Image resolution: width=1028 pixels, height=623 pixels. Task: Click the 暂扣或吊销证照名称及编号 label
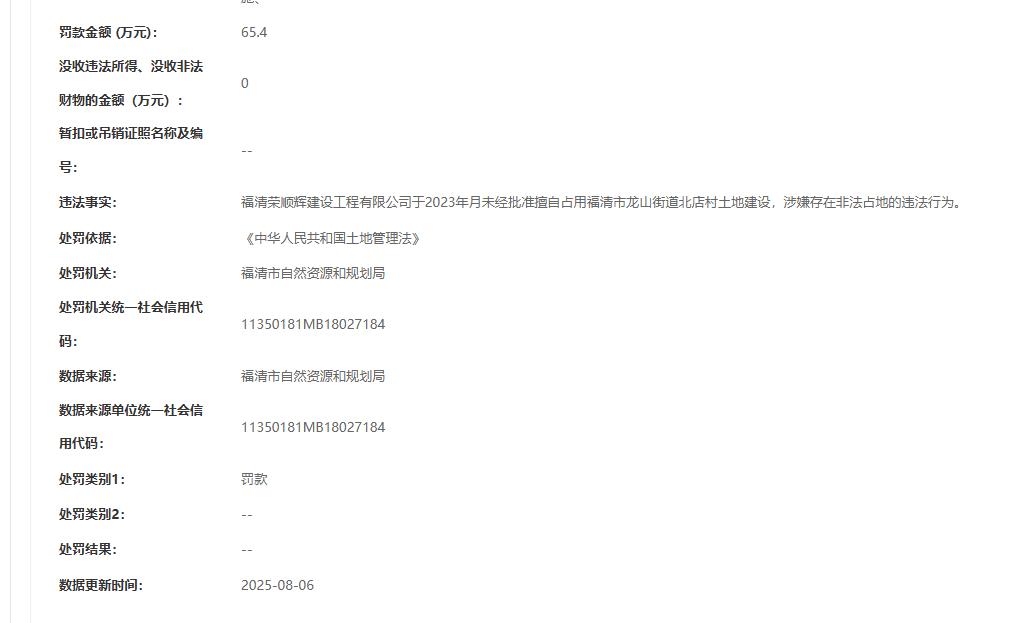tap(131, 150)
